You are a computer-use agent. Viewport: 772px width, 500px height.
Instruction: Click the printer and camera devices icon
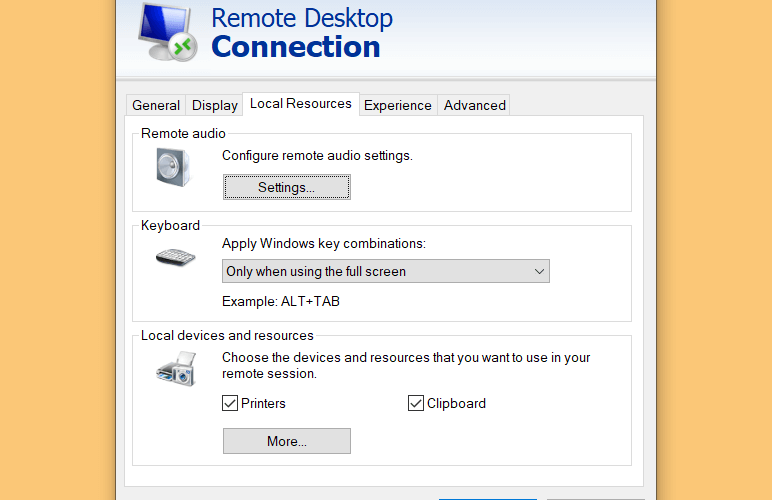[176, 369]
